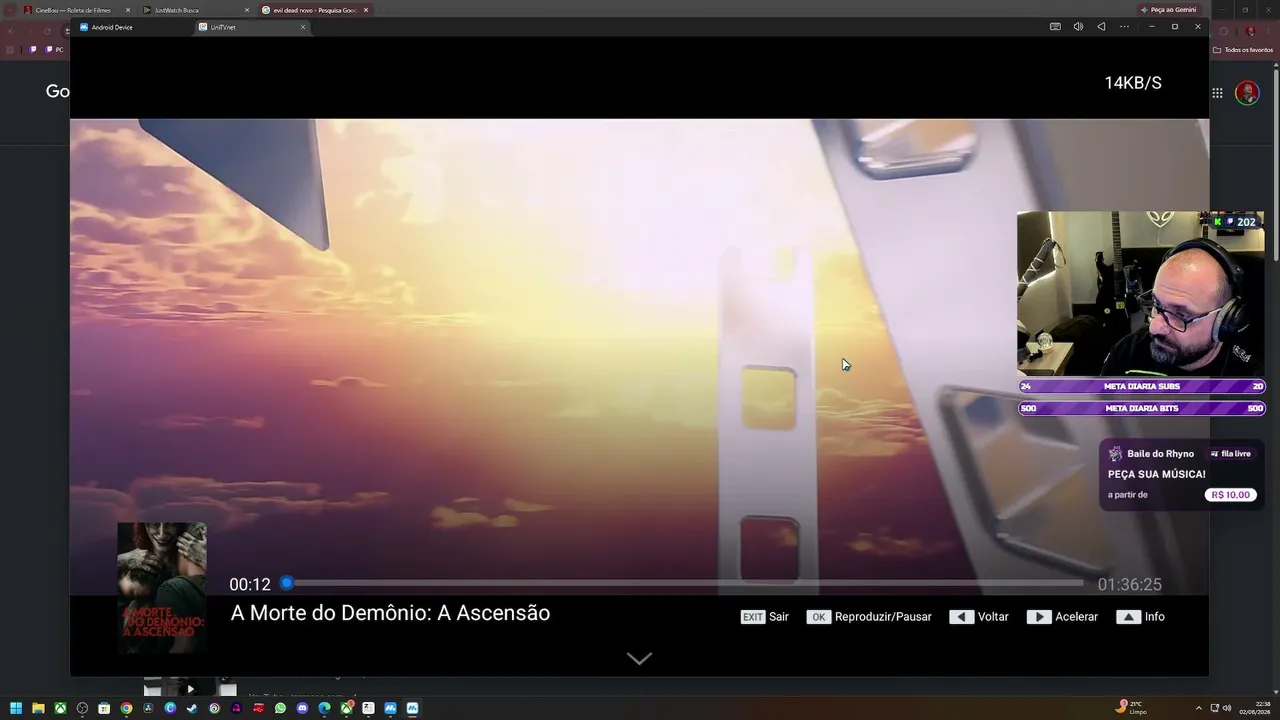The image size is (1280, 720).
Task: Open the Windows Start menu
Action: (x=16, y=708)
